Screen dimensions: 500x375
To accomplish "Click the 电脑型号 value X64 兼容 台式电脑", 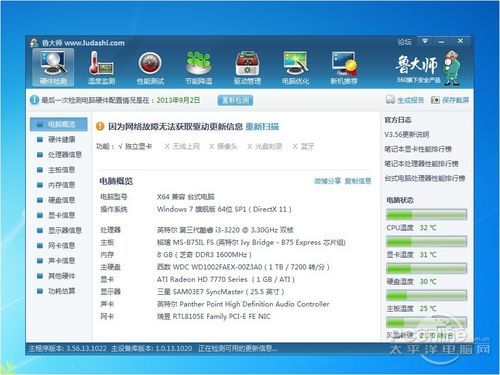I will pos(186,197).
